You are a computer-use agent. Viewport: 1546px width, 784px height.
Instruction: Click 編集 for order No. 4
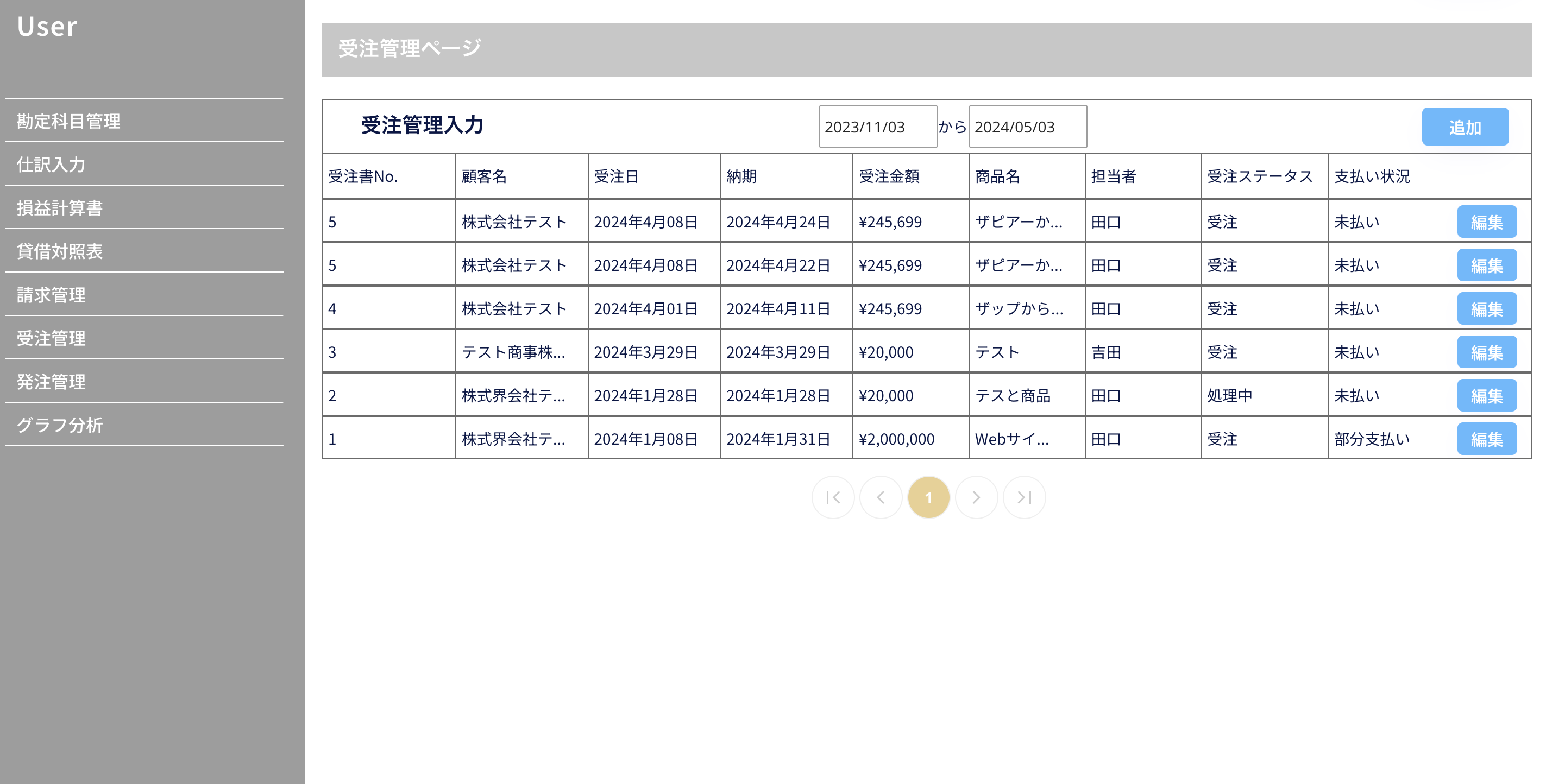click(x=1486, y=309)
